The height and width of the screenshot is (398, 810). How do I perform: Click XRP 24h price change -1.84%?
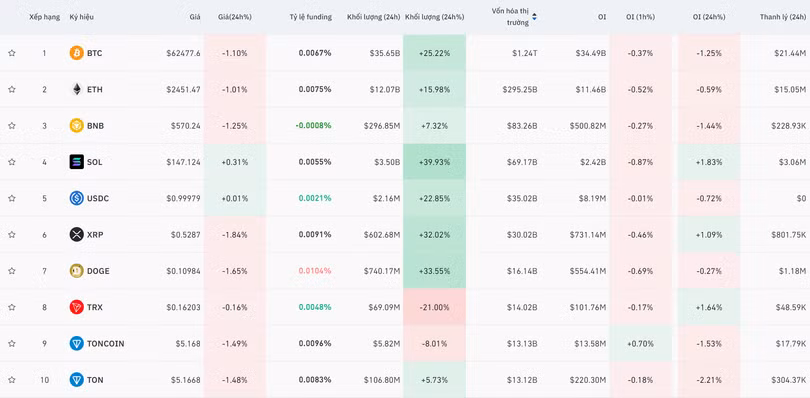pos(235,235)
